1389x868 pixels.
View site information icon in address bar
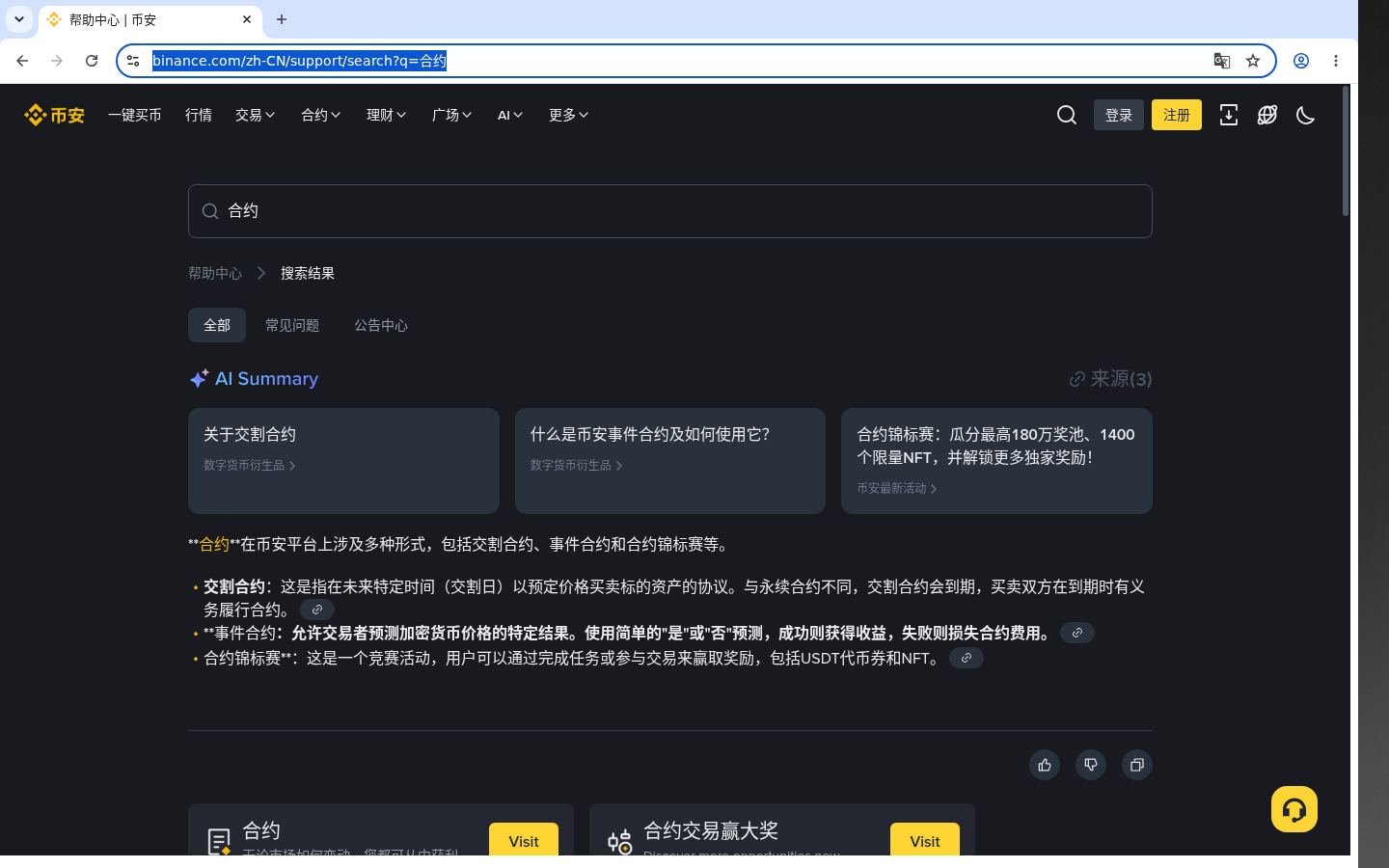pyautogui.click(x=133, y=61)
